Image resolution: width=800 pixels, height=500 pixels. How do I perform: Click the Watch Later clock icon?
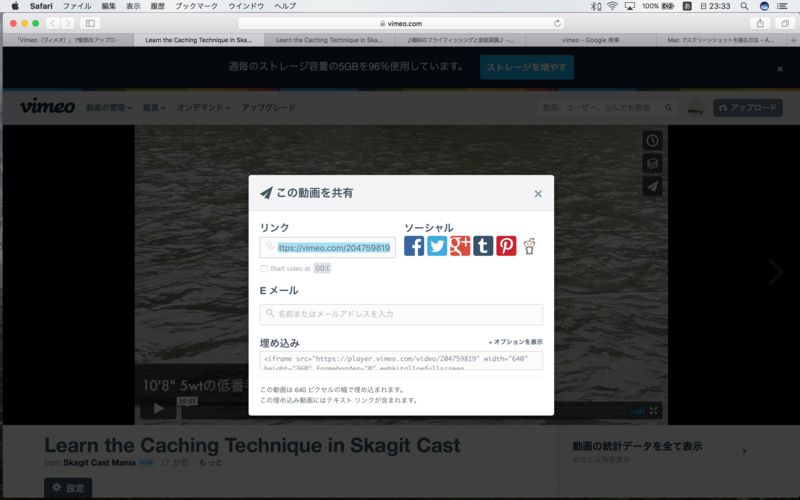[652, 141]
